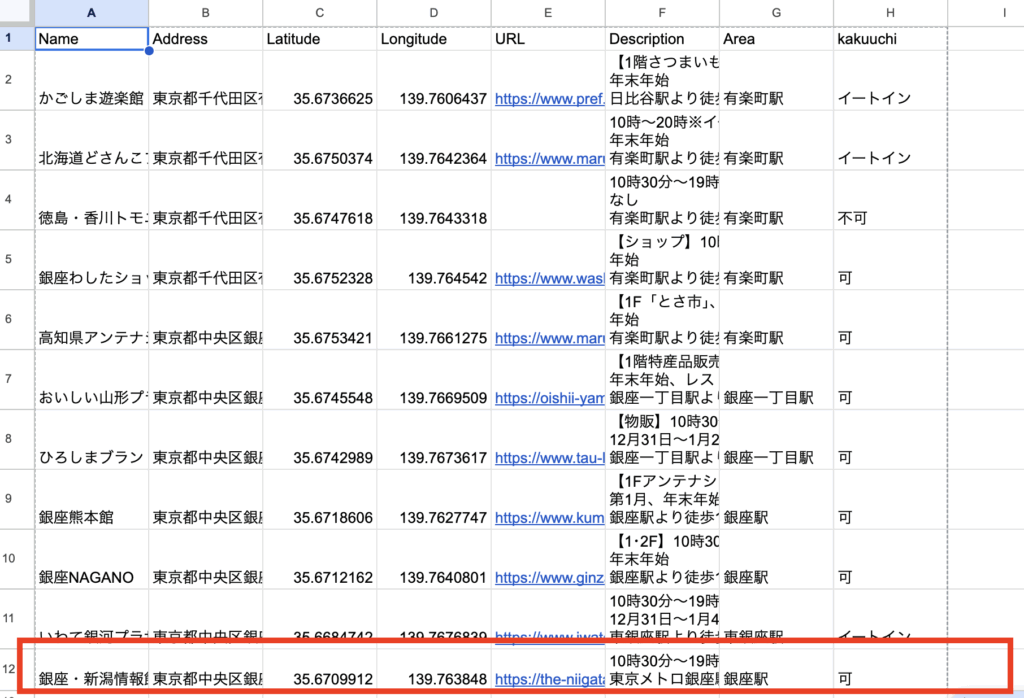
Task: Select column D header
Action: pyautogui.click(x=433, y=12)
